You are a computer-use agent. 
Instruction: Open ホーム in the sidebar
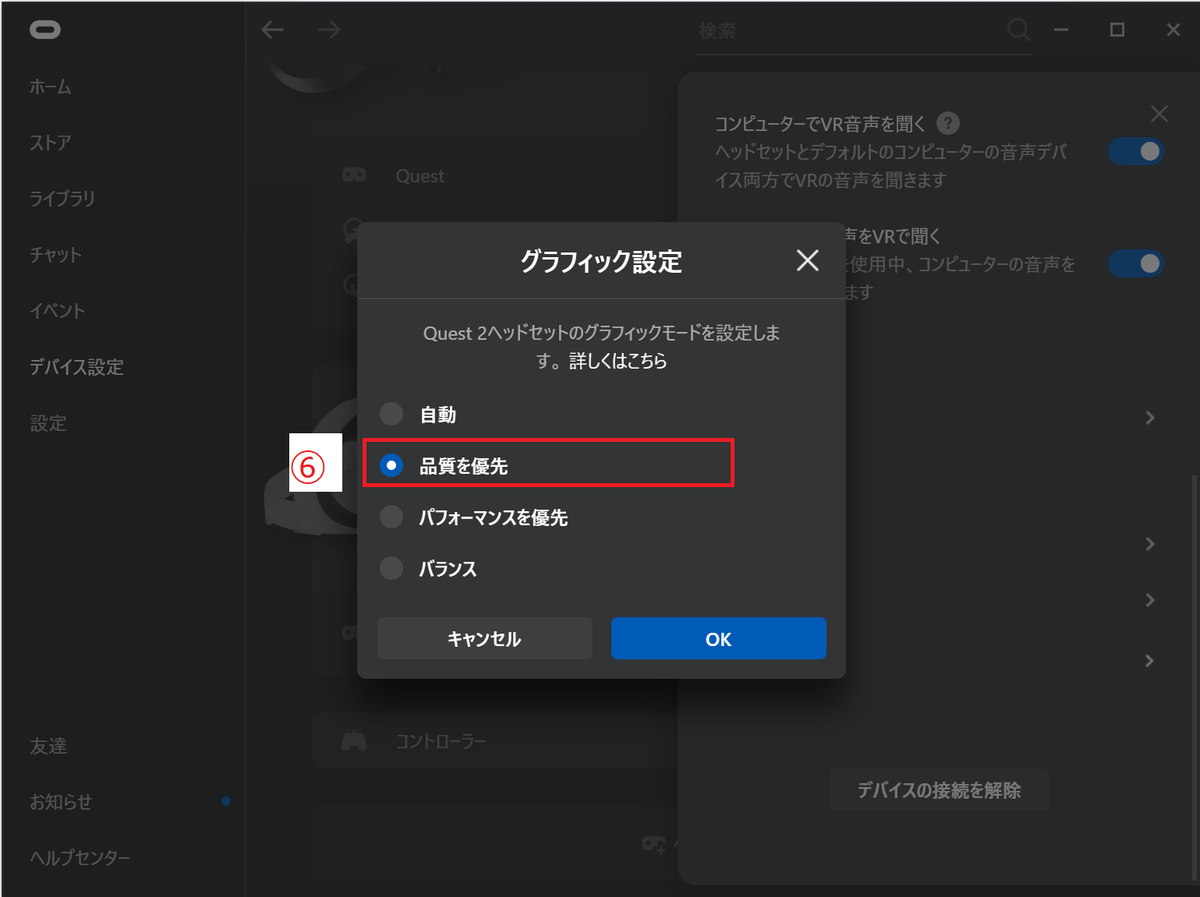click(50, 87)
